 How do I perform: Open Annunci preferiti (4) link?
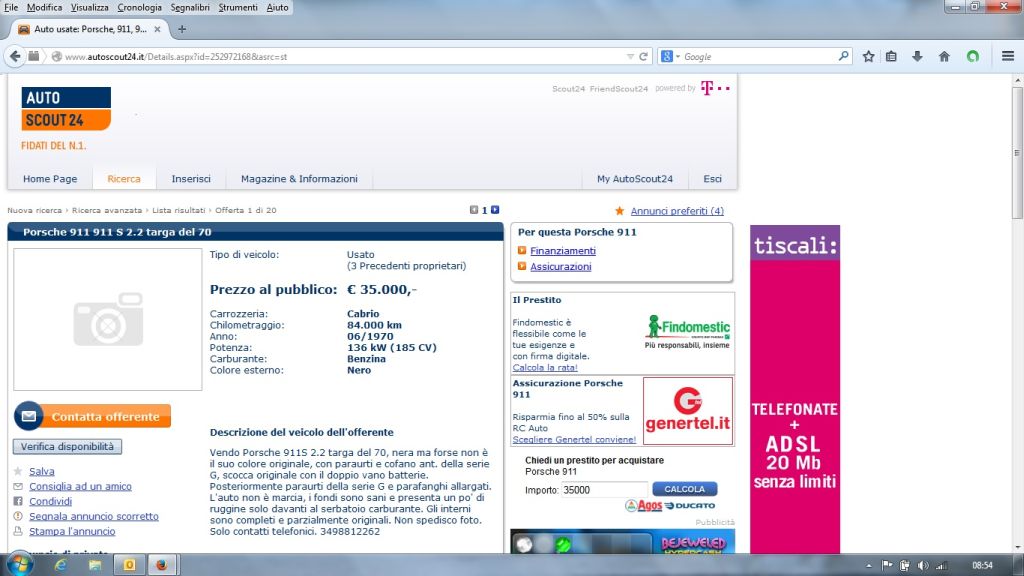677,211
